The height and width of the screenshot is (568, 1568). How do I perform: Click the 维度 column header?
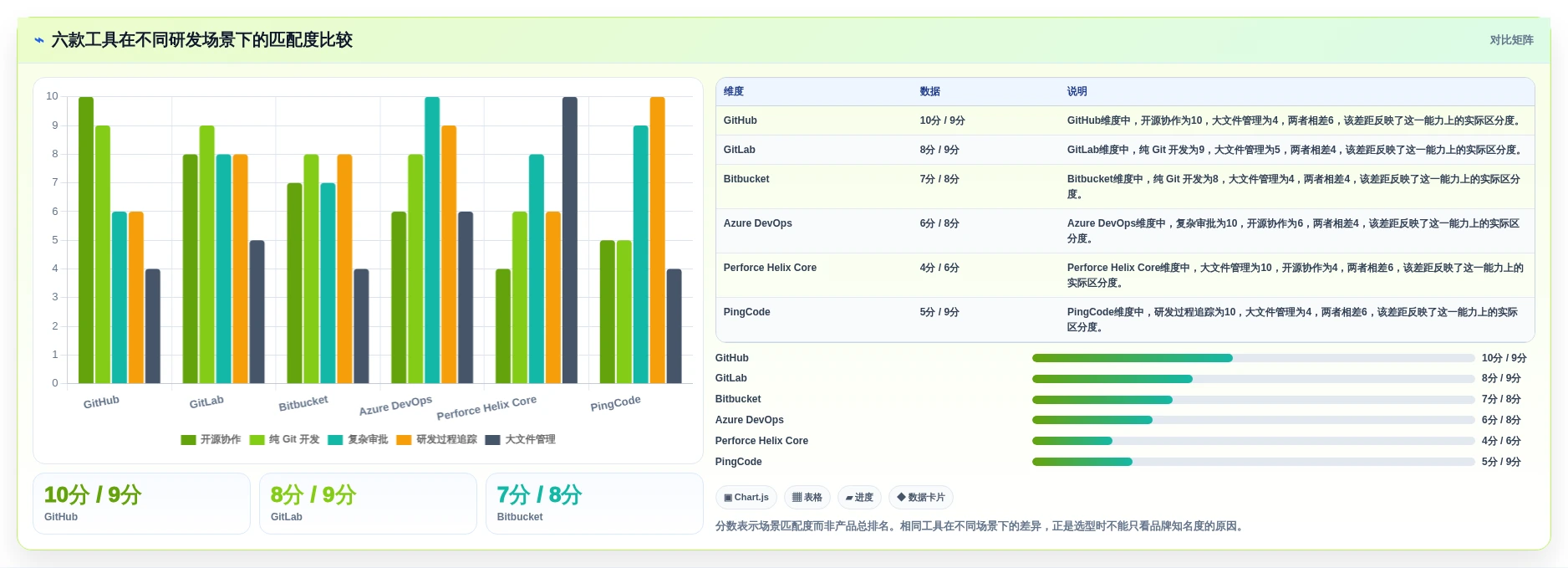[x=734, y=92]
